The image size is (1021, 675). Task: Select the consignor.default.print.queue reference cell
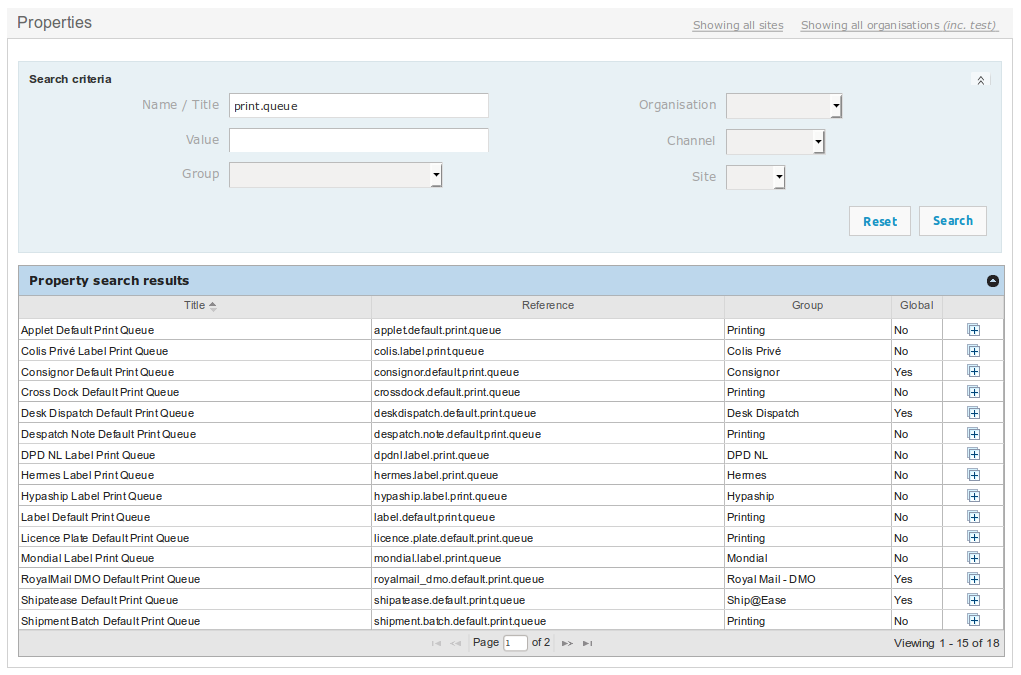pos(548,372)
